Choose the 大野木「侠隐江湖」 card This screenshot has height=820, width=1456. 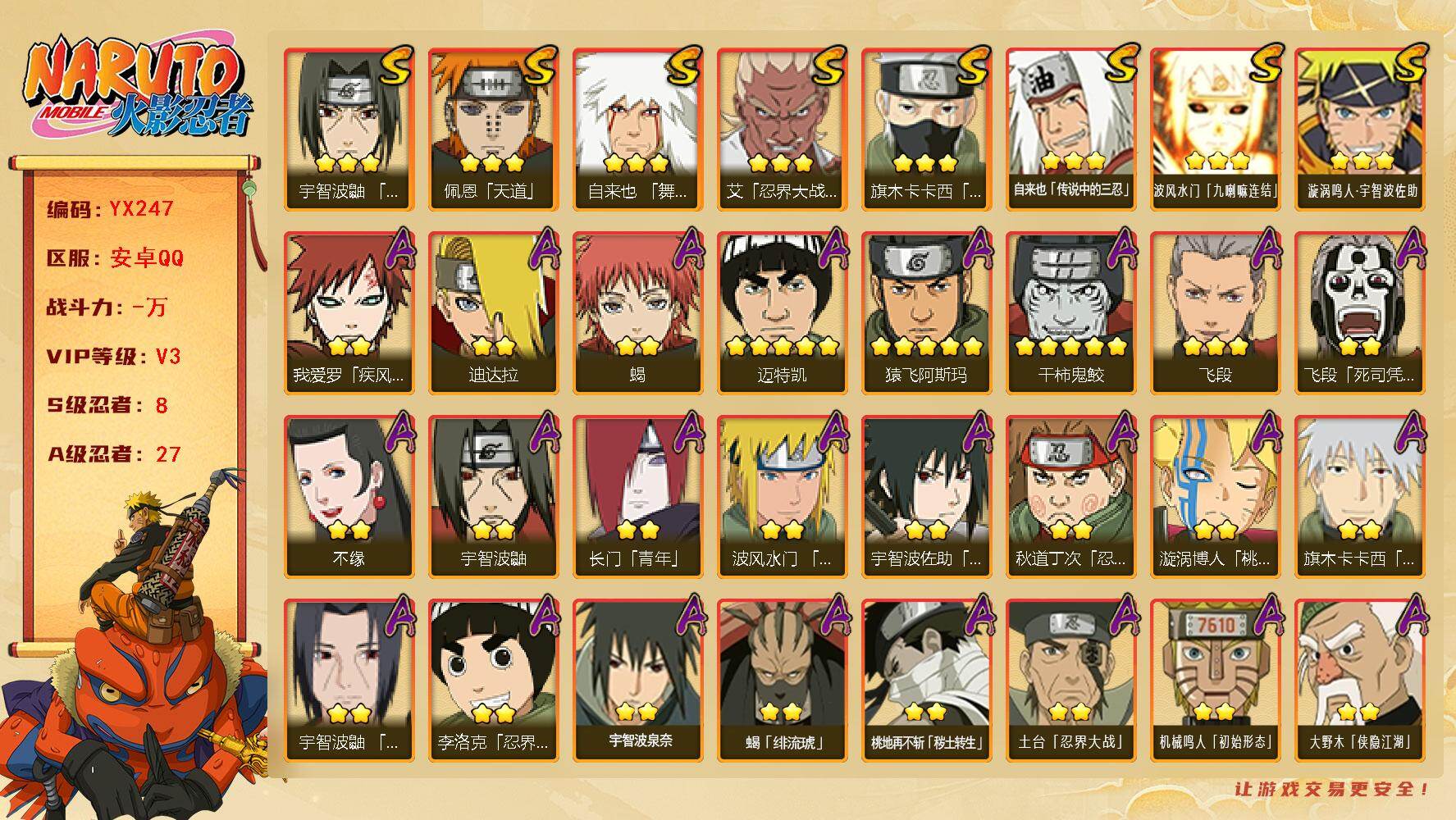1359,680
